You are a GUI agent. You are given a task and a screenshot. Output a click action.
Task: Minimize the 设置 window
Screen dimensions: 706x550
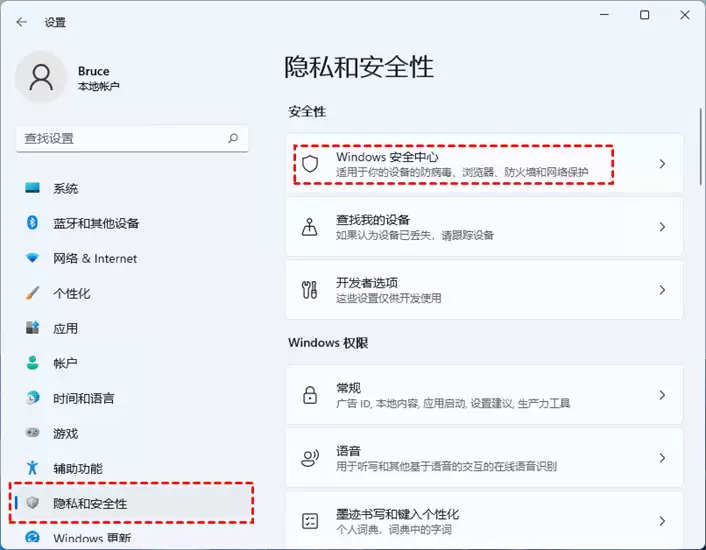coord(604,15)
